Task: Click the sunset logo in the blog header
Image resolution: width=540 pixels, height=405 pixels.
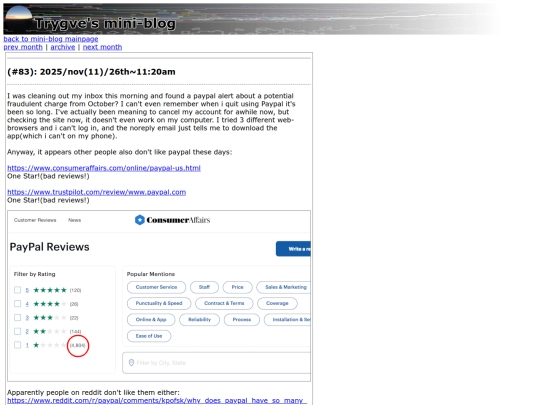Action: [x=19, y=19]
